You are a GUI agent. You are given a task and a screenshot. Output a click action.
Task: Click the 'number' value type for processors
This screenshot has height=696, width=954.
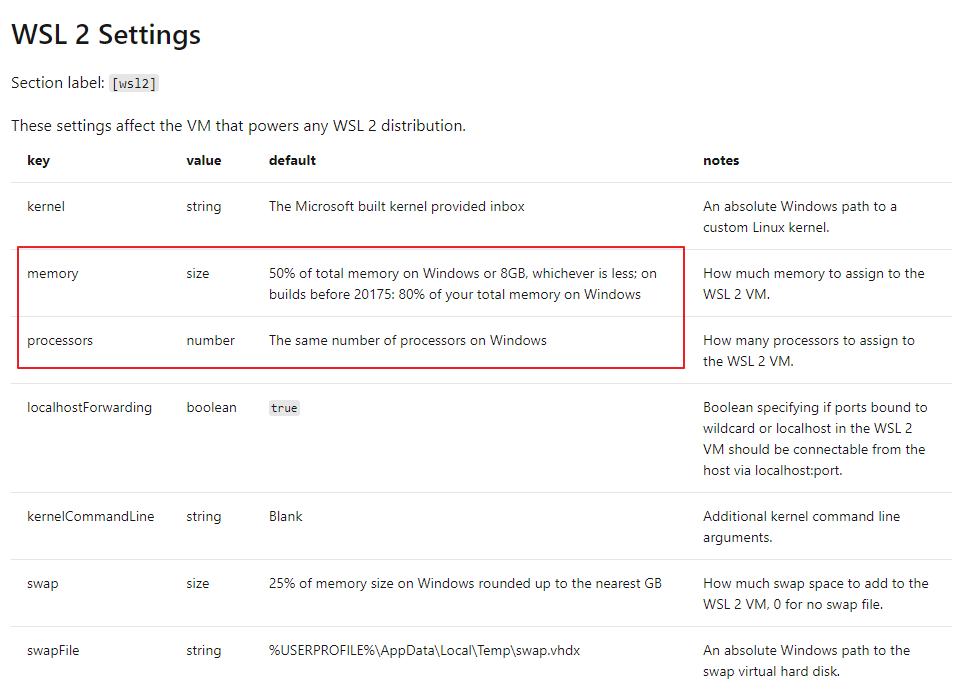tap(210, 340)
